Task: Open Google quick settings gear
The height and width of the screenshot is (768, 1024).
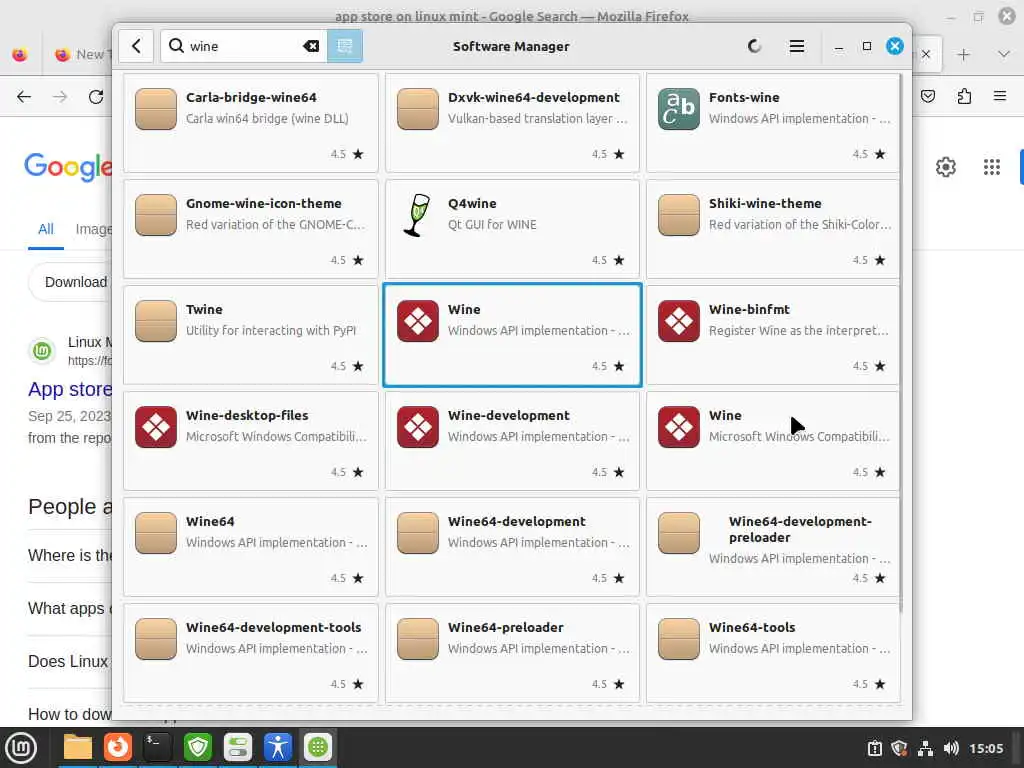Action: pos(945,167)
